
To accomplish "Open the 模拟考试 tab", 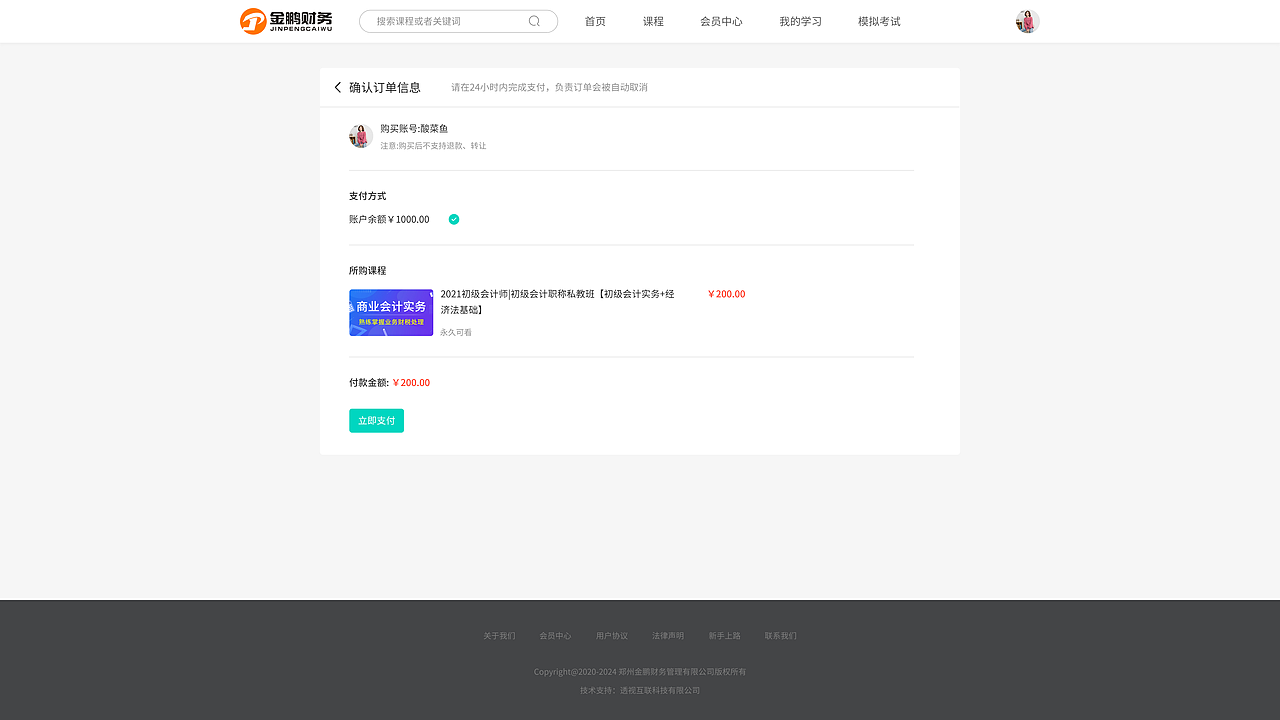I will 878,20.
